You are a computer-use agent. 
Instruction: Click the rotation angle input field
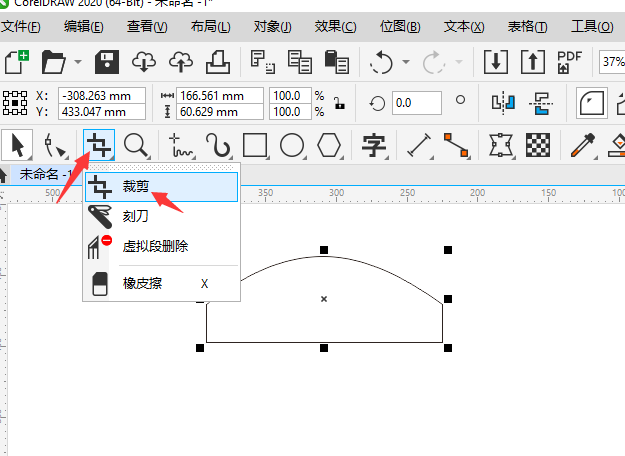pyautogui.click(x=416, y=102)
